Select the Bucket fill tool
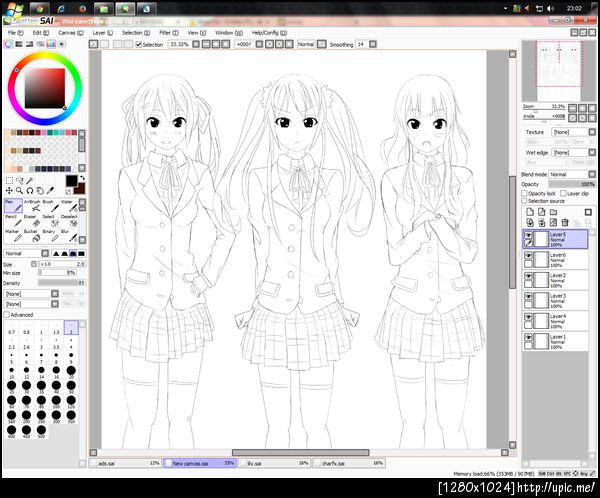Image resolution: width=600 pixels, height=498 pixels. pyautogui.click(x=33, y=236)
